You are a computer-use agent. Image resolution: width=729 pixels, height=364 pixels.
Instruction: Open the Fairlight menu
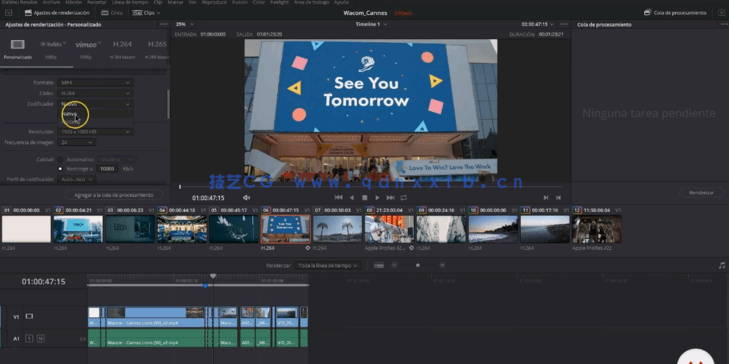tap(279, 2)
